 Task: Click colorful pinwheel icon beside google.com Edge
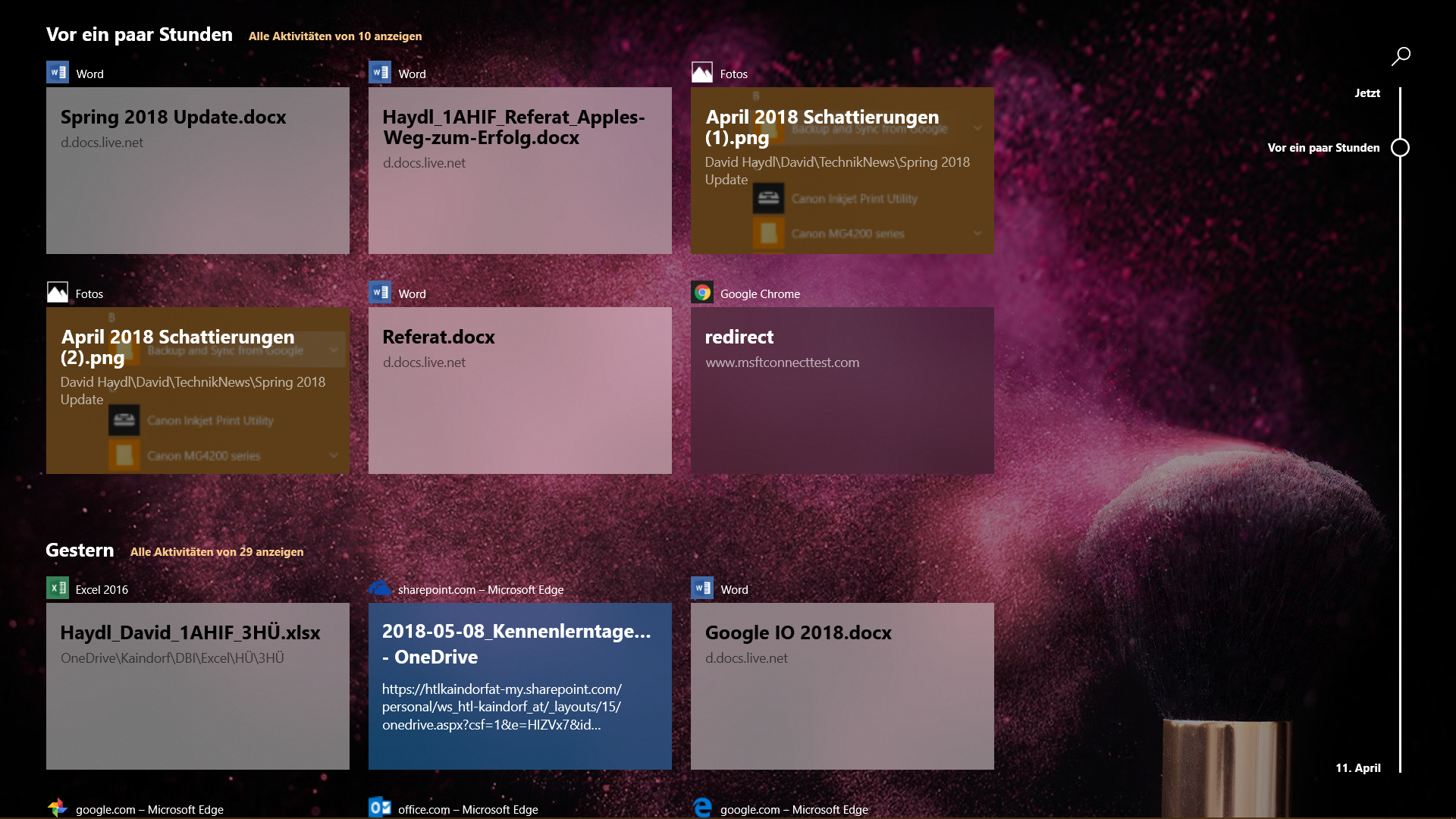pyautogui.click(x=58, y=808)
